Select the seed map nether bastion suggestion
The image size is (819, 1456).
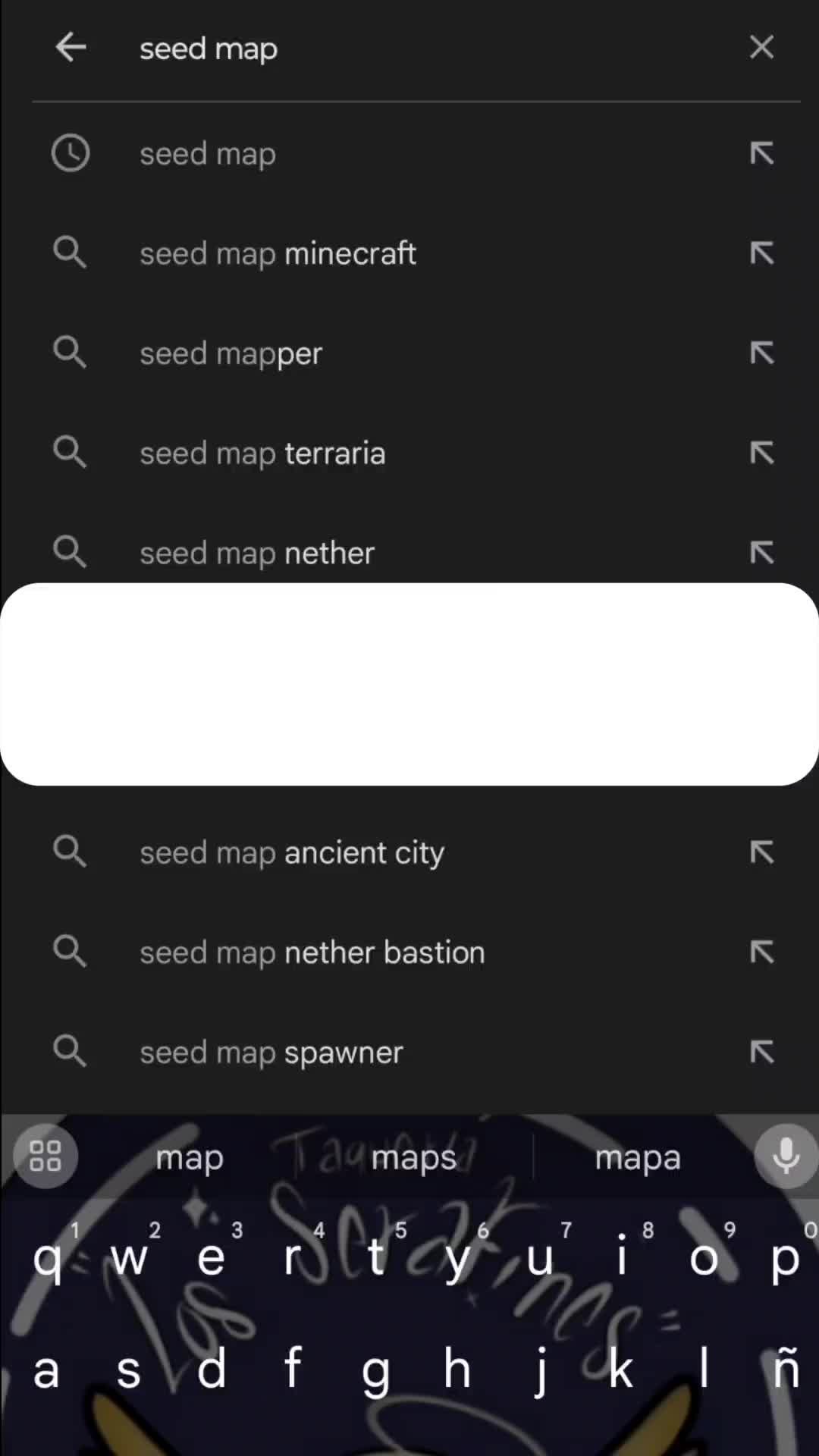click(312, 952)
